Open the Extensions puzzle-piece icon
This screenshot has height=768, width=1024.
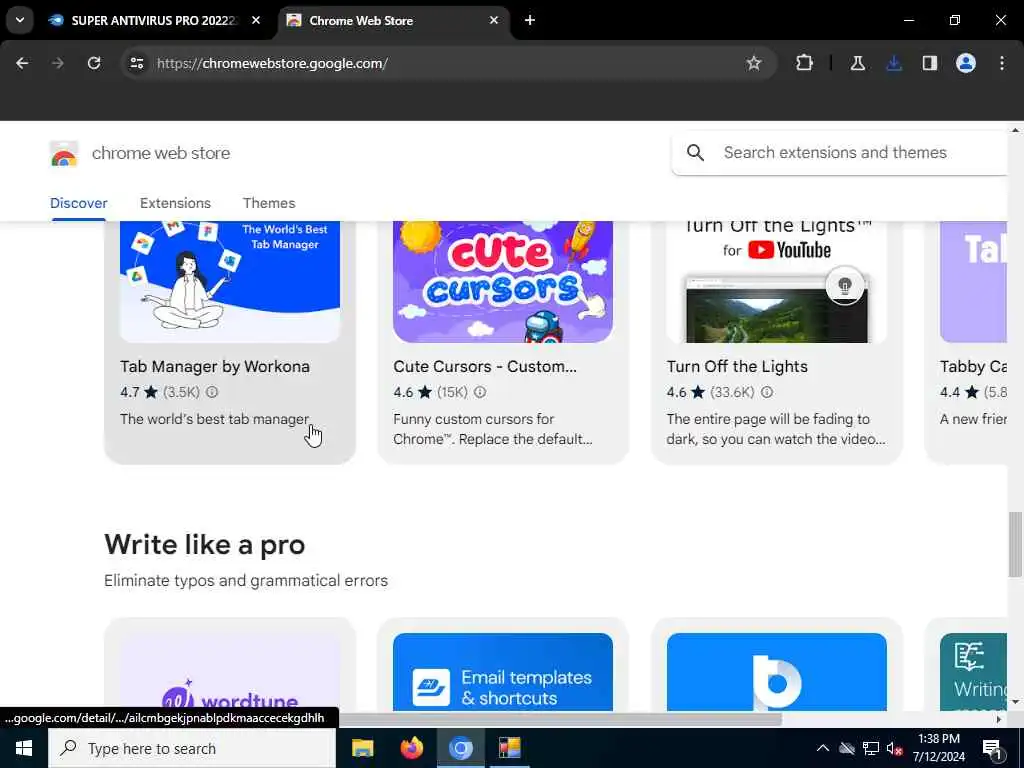(x=804, y=63)
